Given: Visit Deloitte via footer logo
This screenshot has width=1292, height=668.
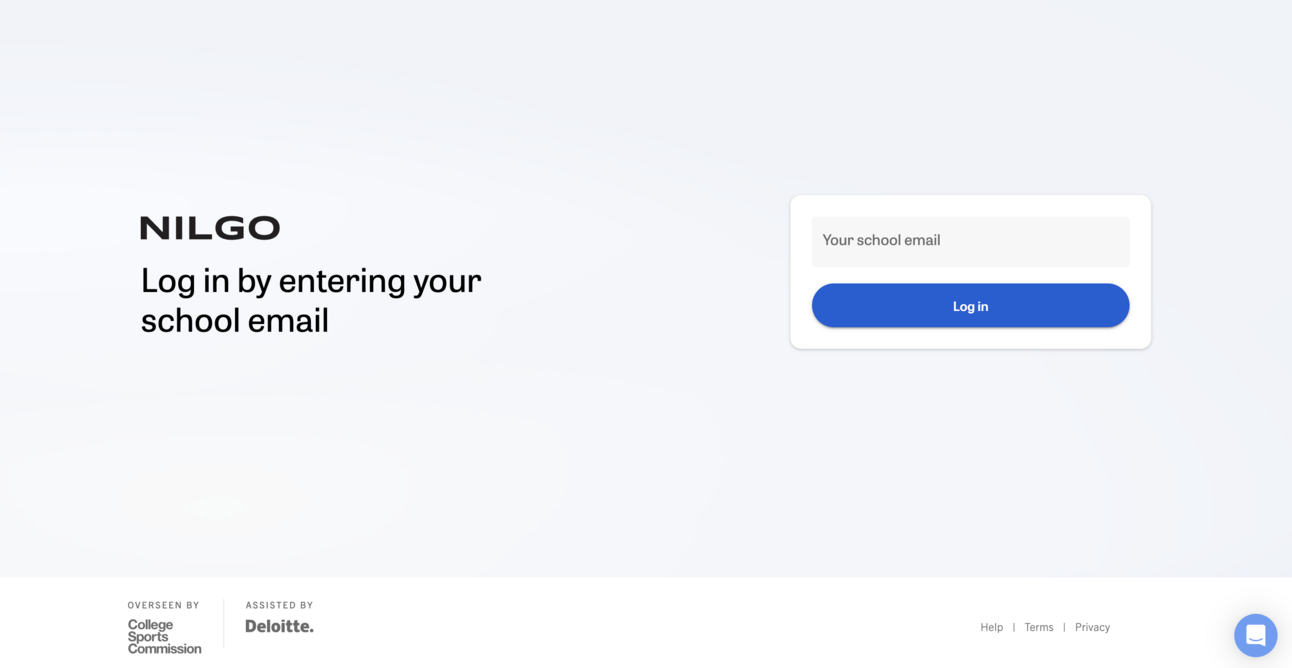Looking at the screenshot, I should (279, 625).
